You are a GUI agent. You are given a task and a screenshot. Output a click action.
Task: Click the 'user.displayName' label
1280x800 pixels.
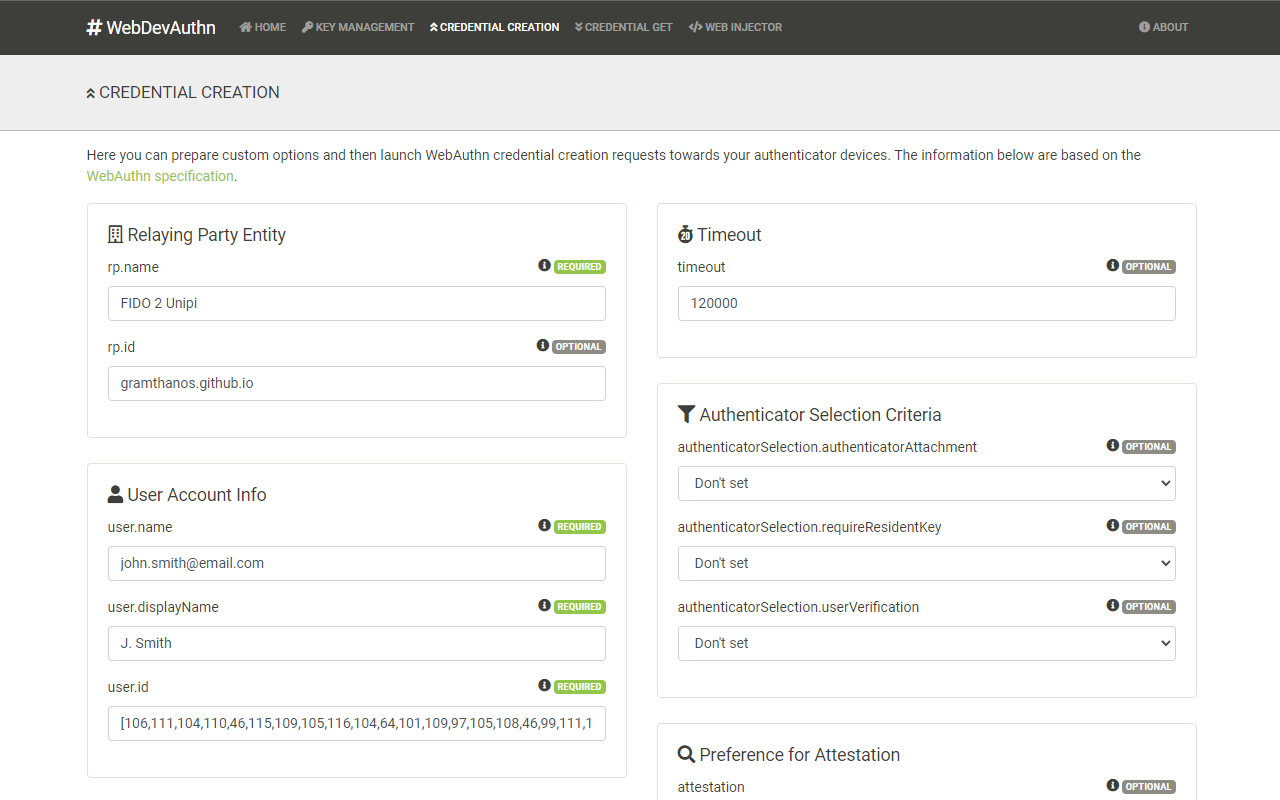163,607
